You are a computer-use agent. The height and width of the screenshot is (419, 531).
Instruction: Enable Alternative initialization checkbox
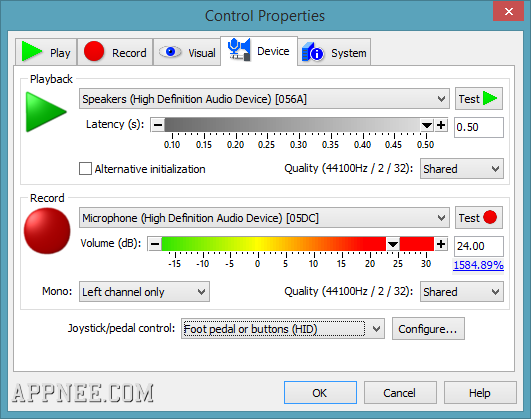tap(85, 169)
